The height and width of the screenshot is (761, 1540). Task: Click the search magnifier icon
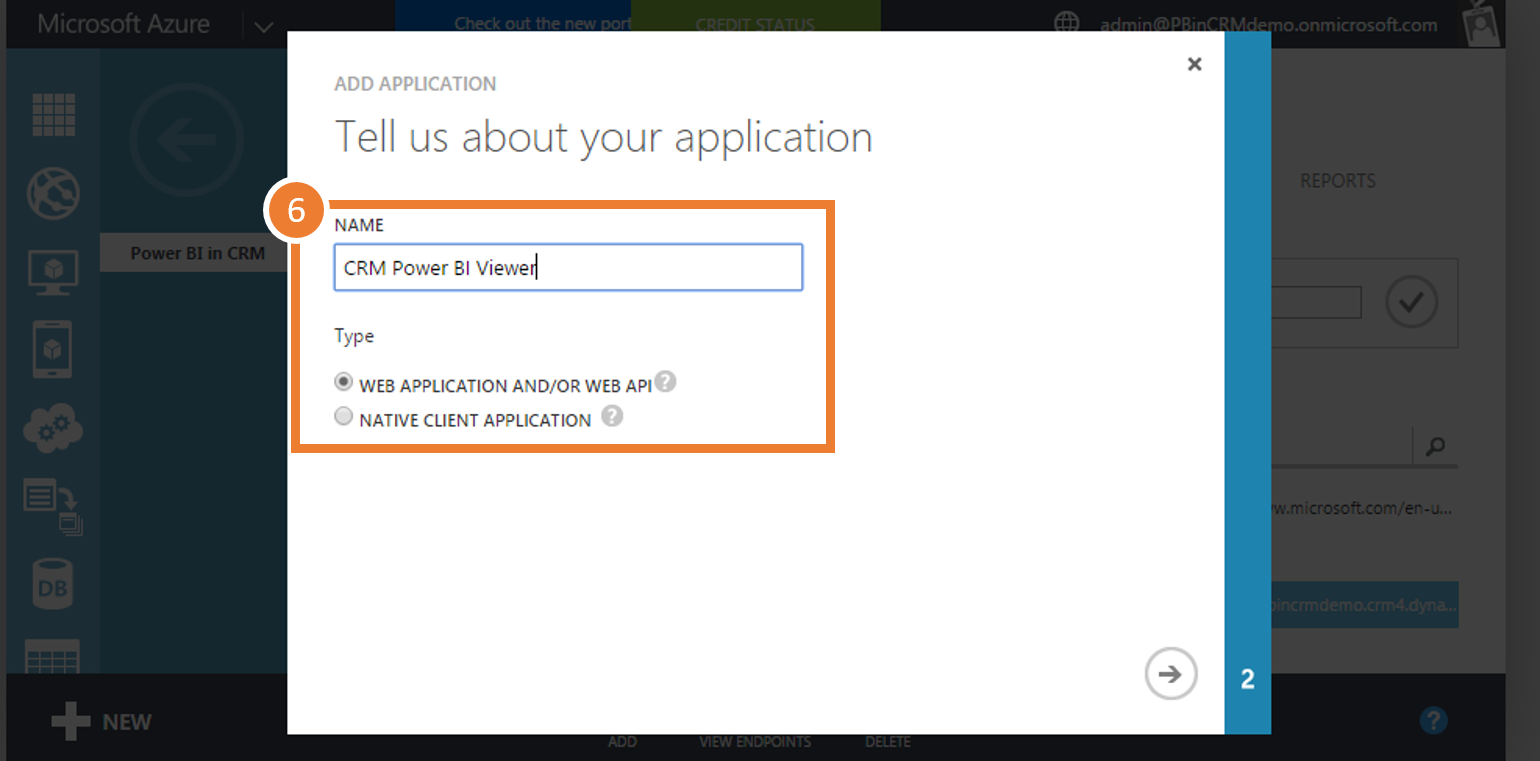pos(1436,446)
